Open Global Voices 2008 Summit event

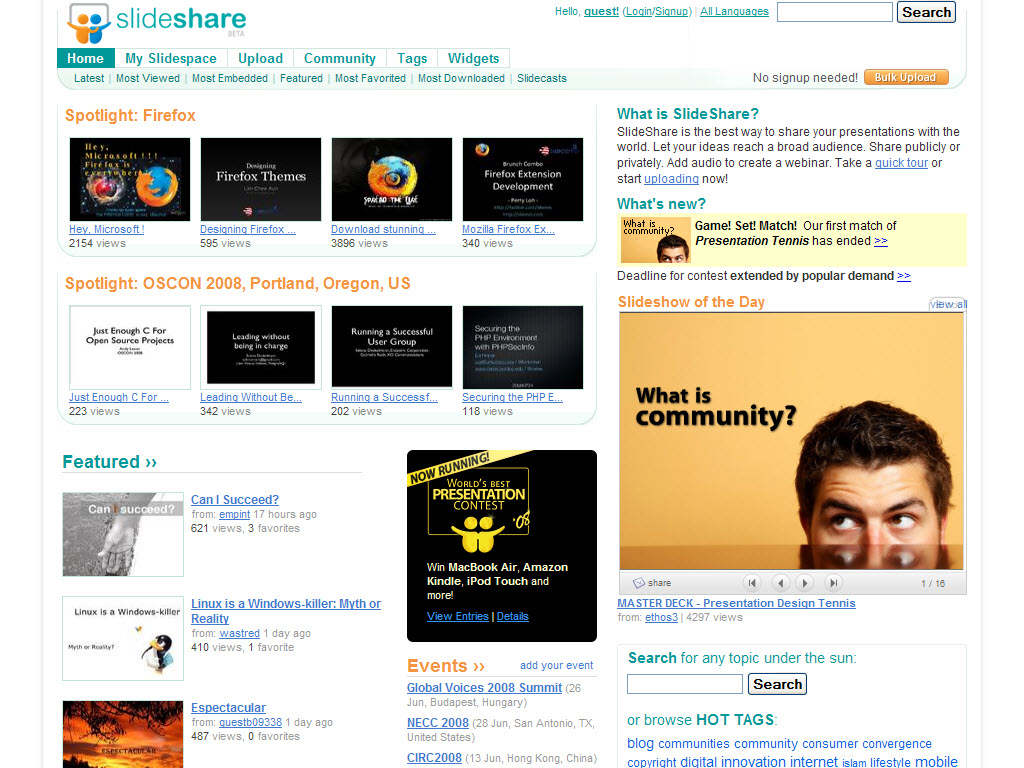coord(484,688)
